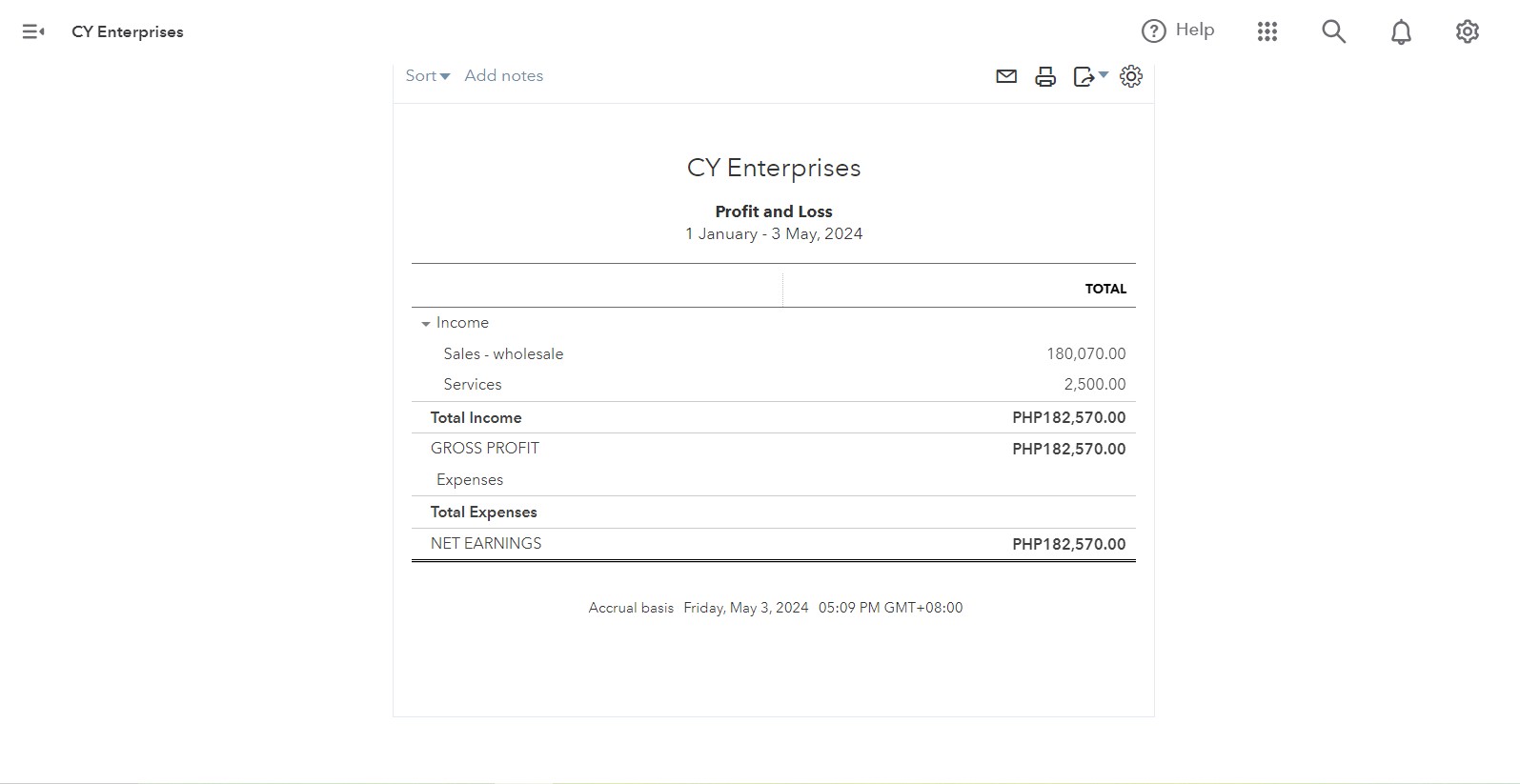Click the TOTAL column header
The width and height of the screenshot is (1520, 784).
(x=1105, y=289)
